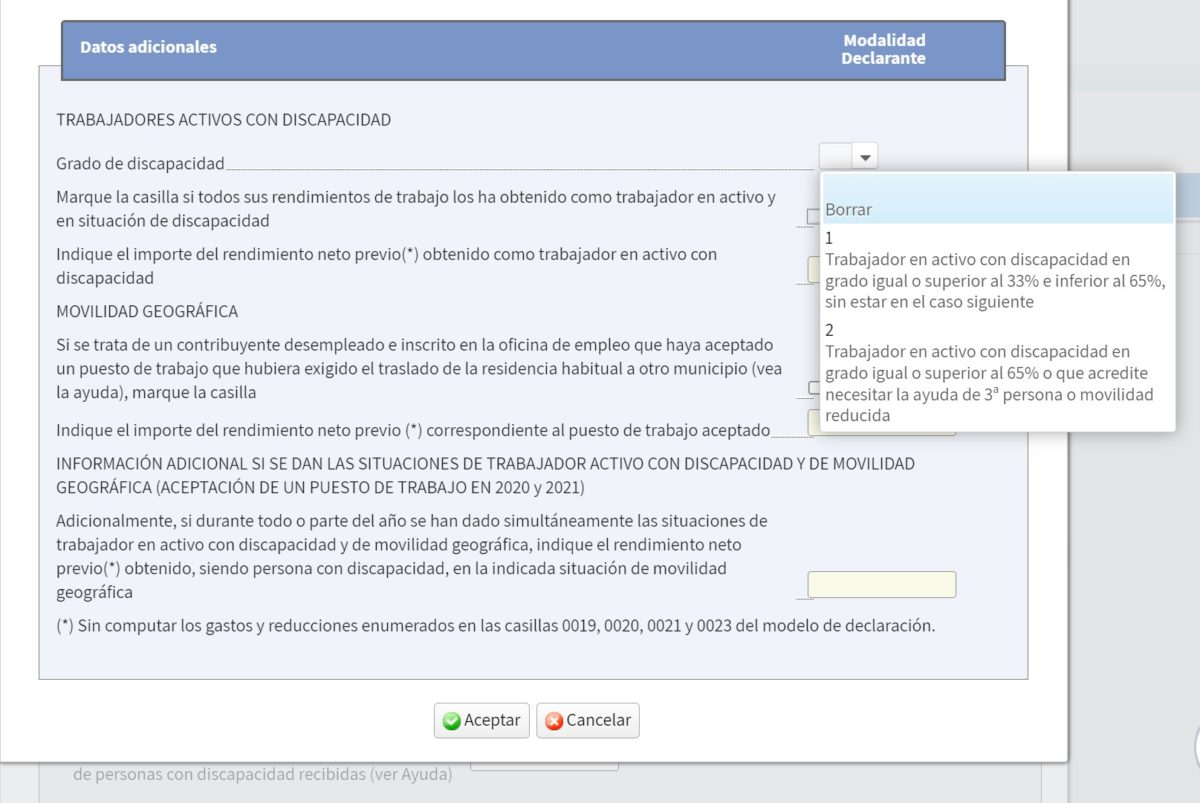
Task: Check the unemployed geographic mobility casilla
Action: (x=813, y=388)
